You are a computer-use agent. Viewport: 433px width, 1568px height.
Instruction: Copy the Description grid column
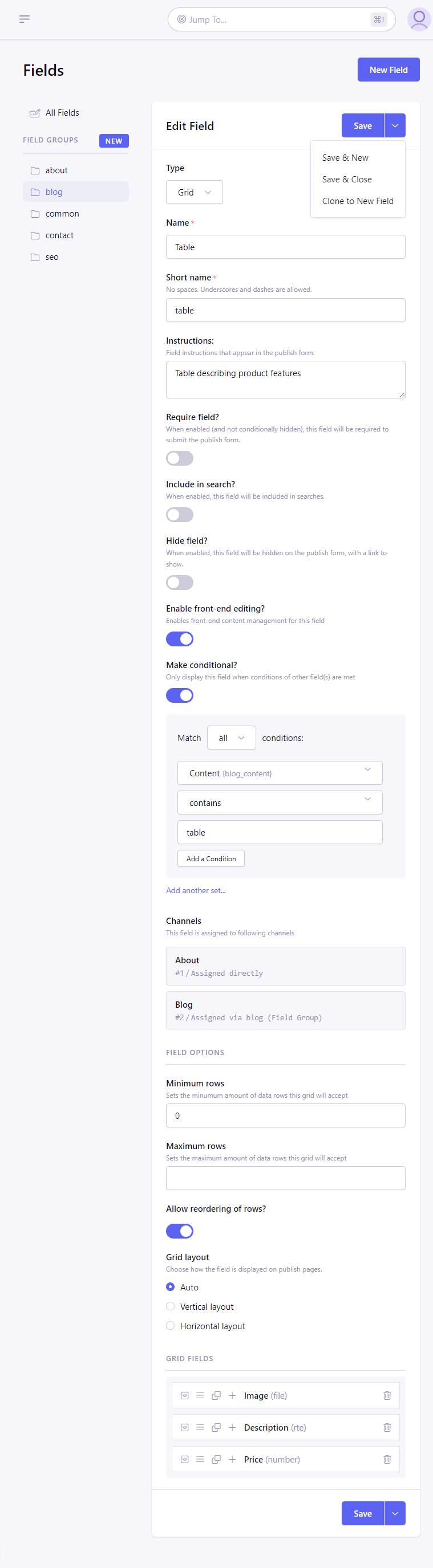coord(216,1427)
